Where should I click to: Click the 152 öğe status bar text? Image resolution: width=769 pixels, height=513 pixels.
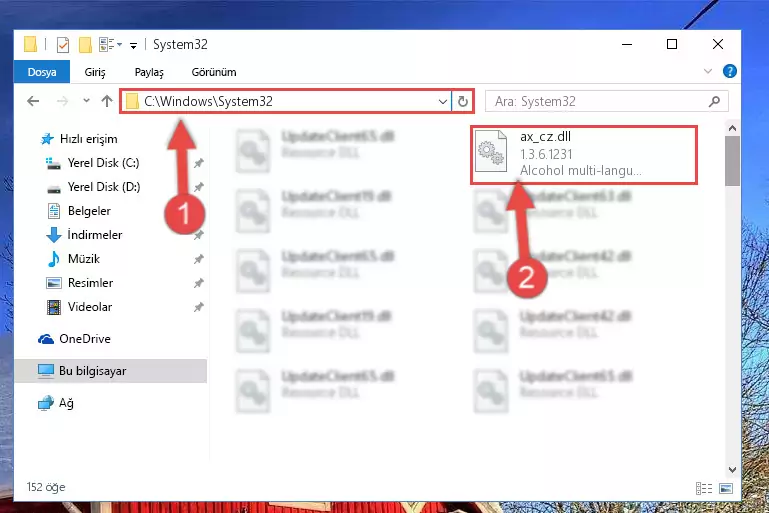click(x=46, y=487)
